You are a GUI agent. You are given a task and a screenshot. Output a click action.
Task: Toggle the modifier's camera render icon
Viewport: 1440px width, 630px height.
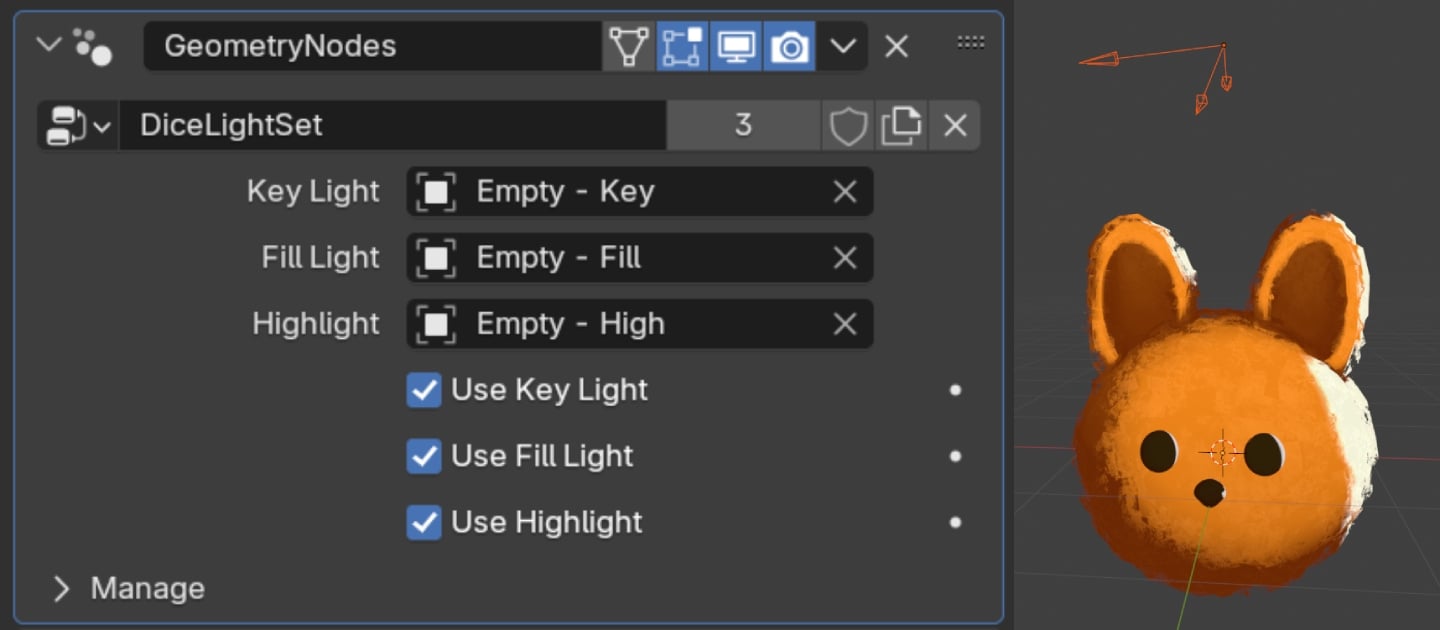click(x=790, y=46)
